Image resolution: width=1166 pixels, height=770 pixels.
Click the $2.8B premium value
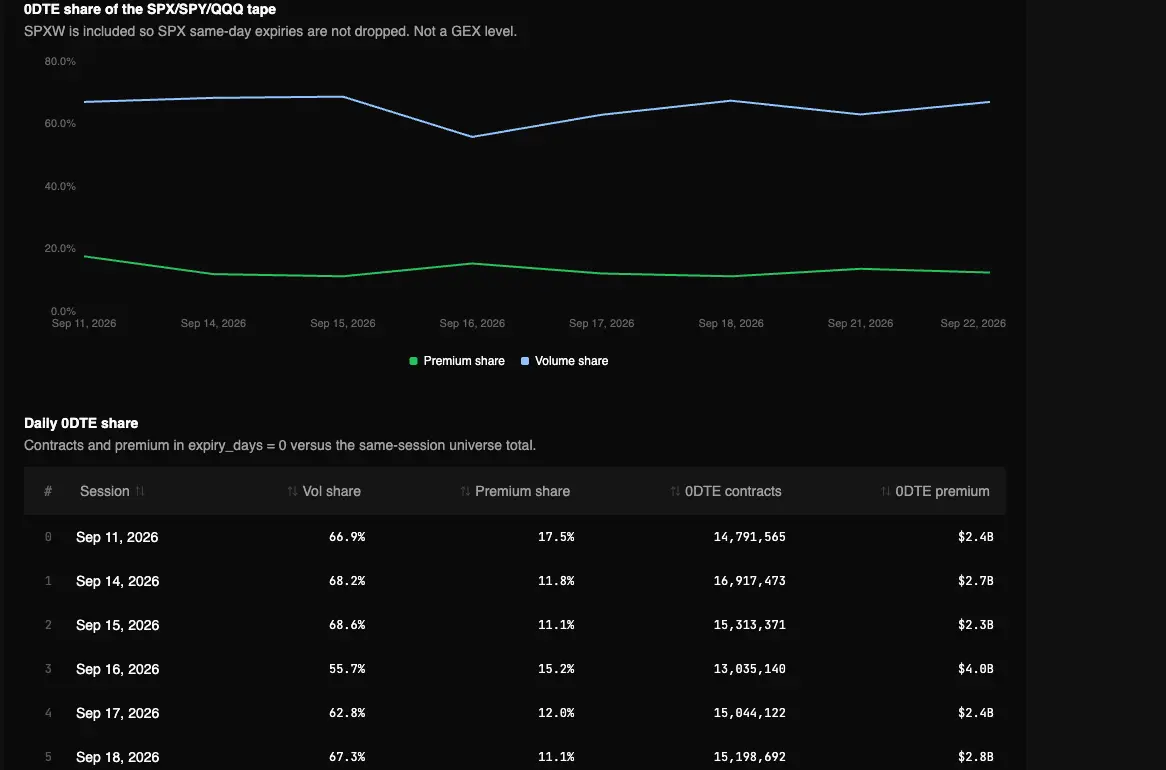[x=976, y=756]
